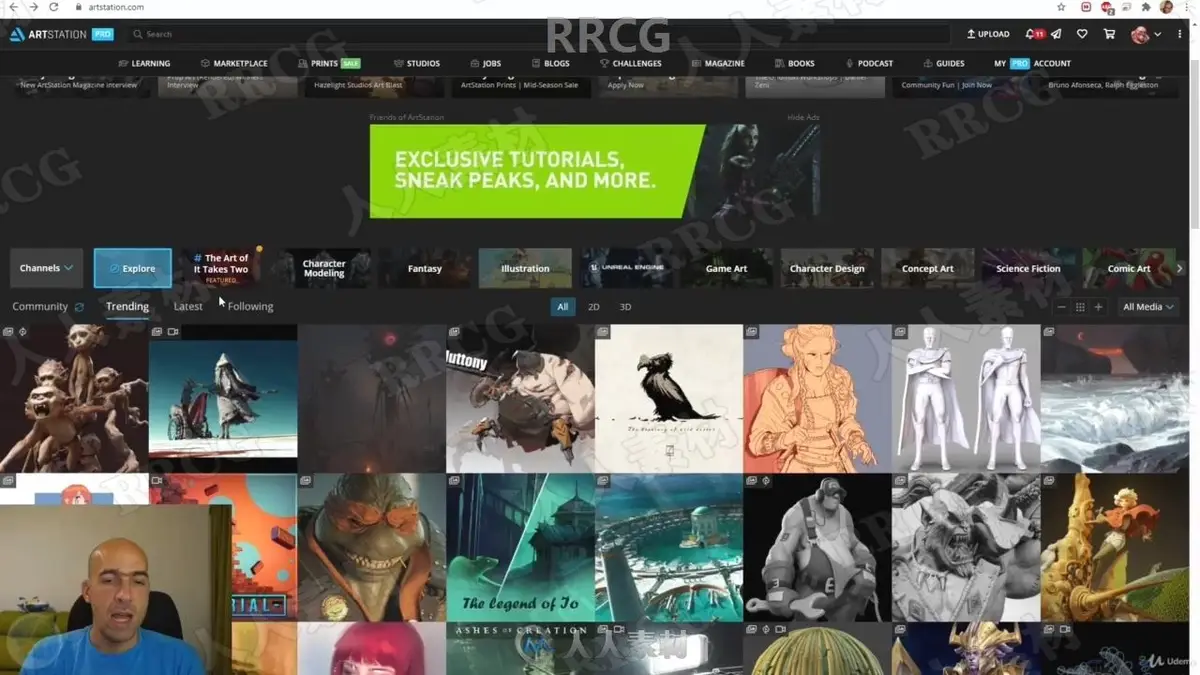Open the Guides menu item
Screen dimensions: 1200x675
(x=944, y=63)
